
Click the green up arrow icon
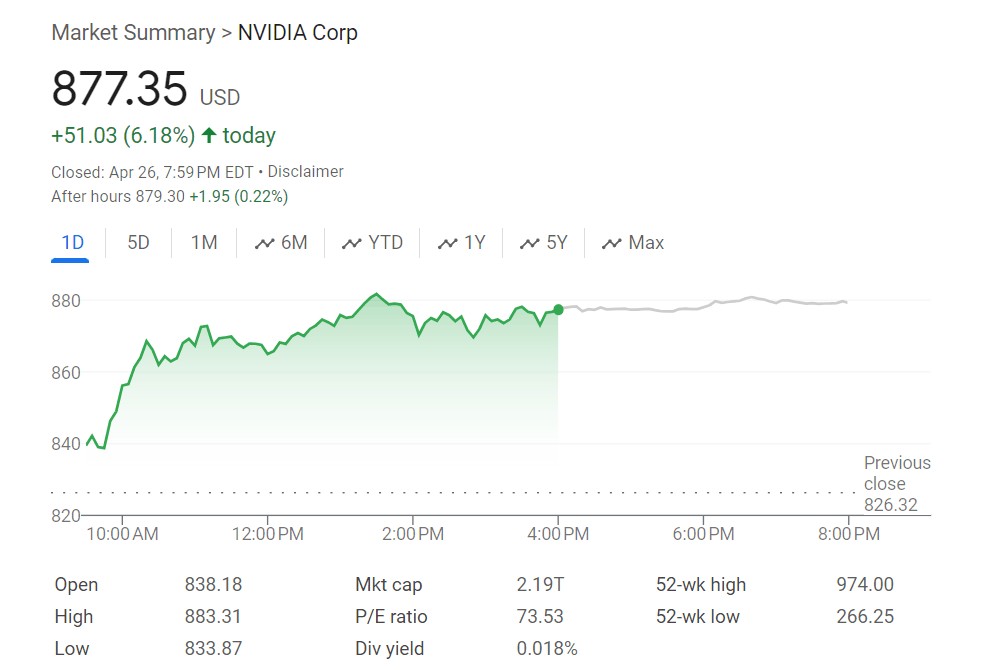(209, 135)
